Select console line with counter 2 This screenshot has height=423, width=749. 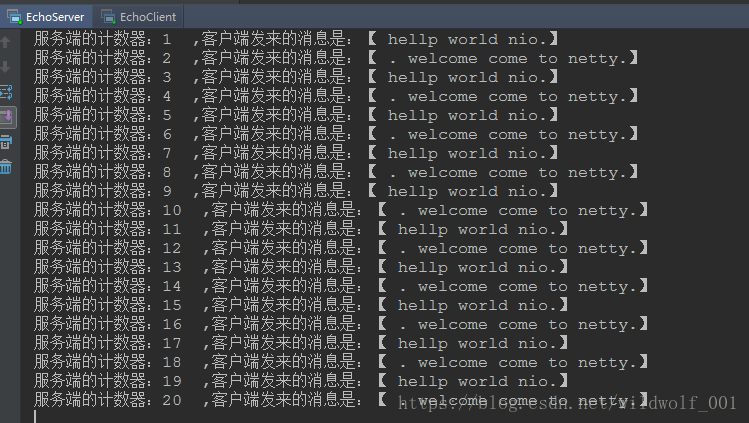(x=336, y=58)
